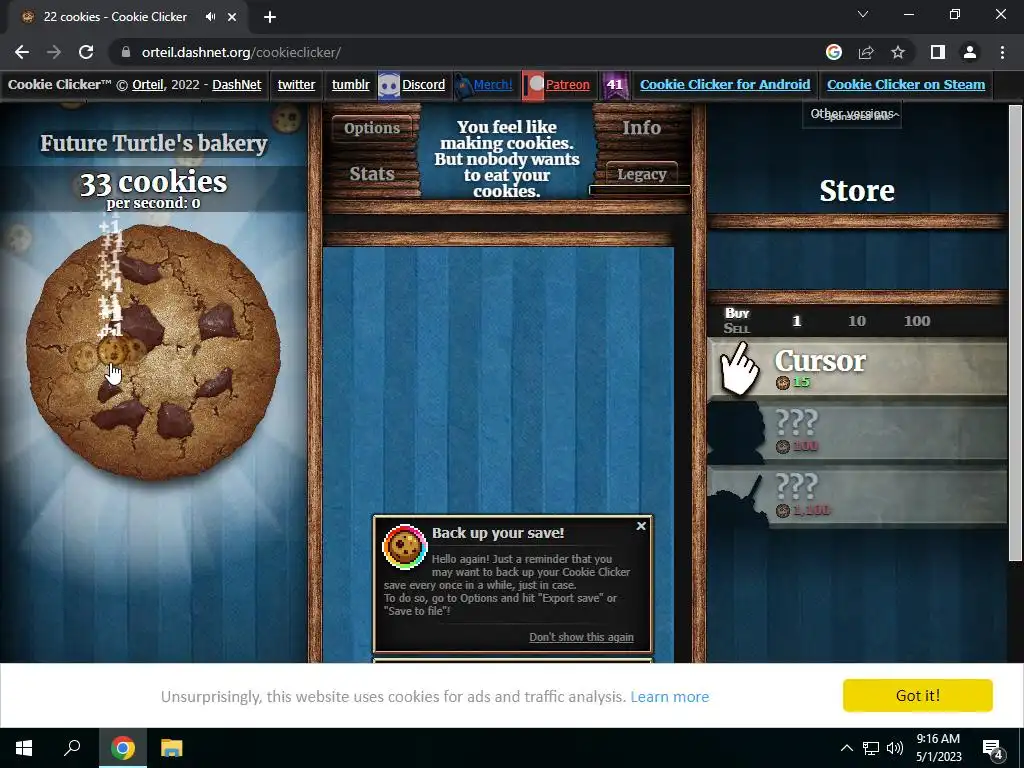Open the tab search chevron

coord(863,14)
